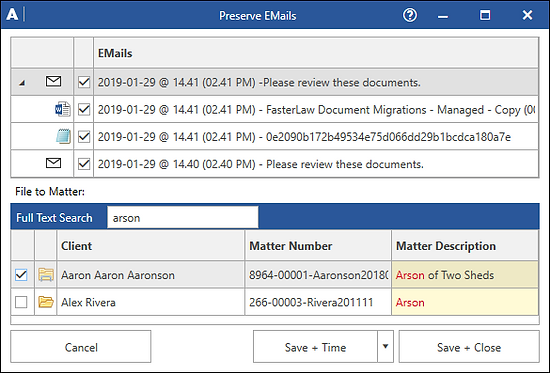Click the application A logo in title bar

pos(12,15)
